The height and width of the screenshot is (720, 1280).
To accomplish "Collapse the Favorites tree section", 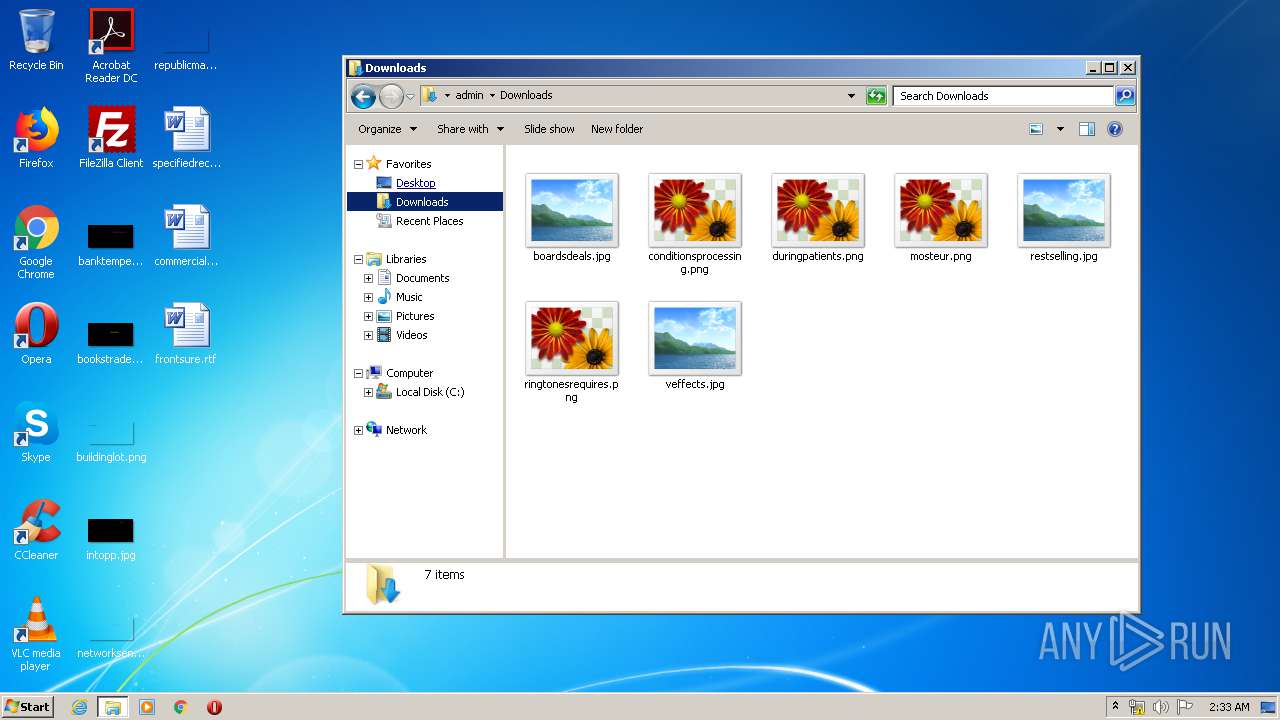I will (358, 164).
